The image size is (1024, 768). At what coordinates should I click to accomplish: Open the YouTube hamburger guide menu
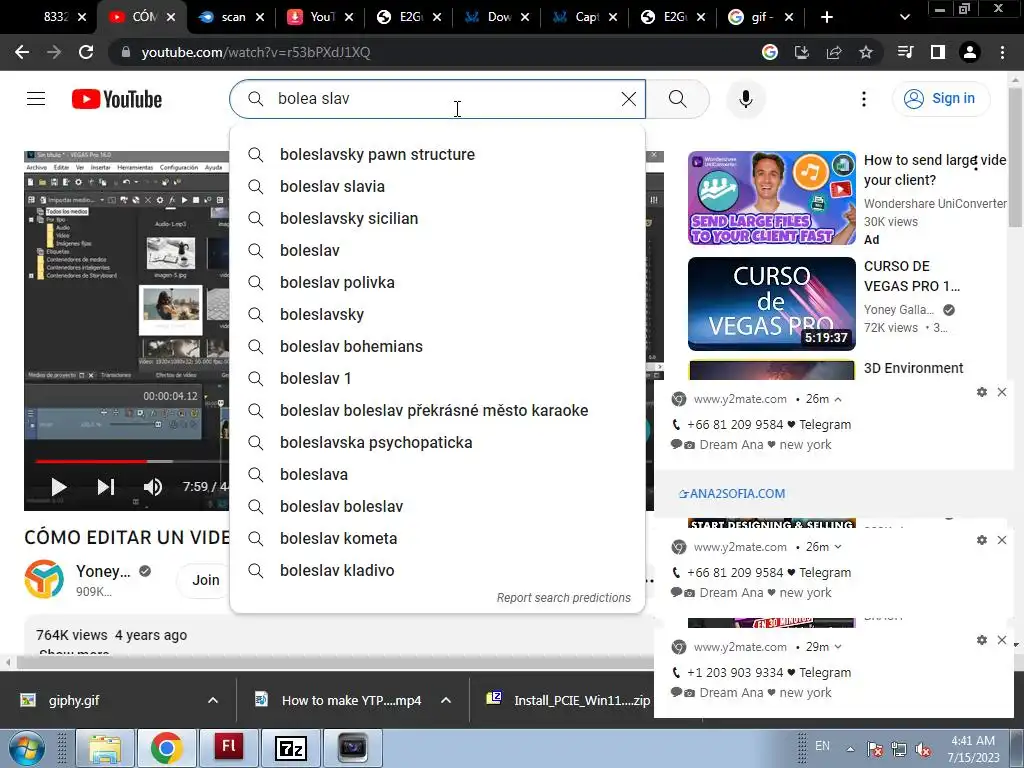[x=36, y=99]
